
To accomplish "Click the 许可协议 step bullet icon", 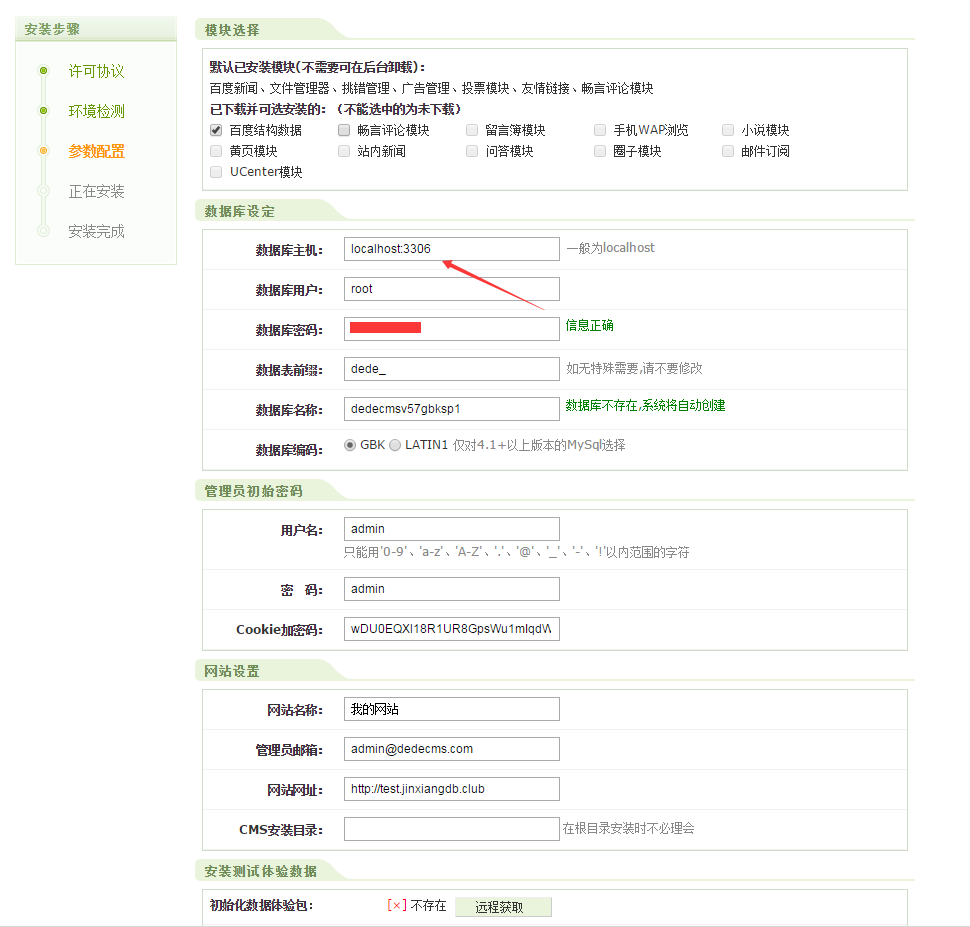I will click(x=43, y=71).
